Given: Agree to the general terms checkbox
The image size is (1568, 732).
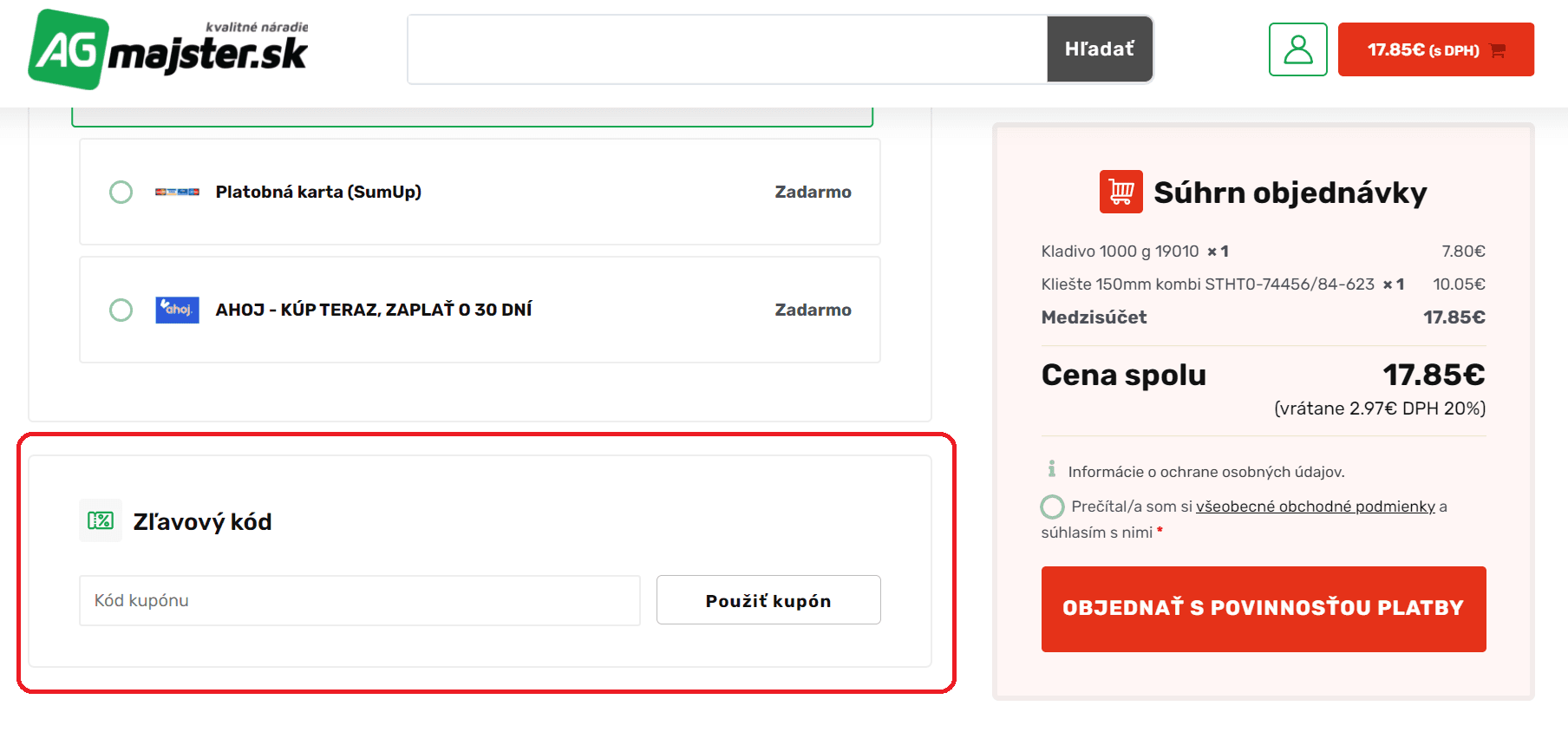Looking at the screenshot, I should (x=1052, y=507).
